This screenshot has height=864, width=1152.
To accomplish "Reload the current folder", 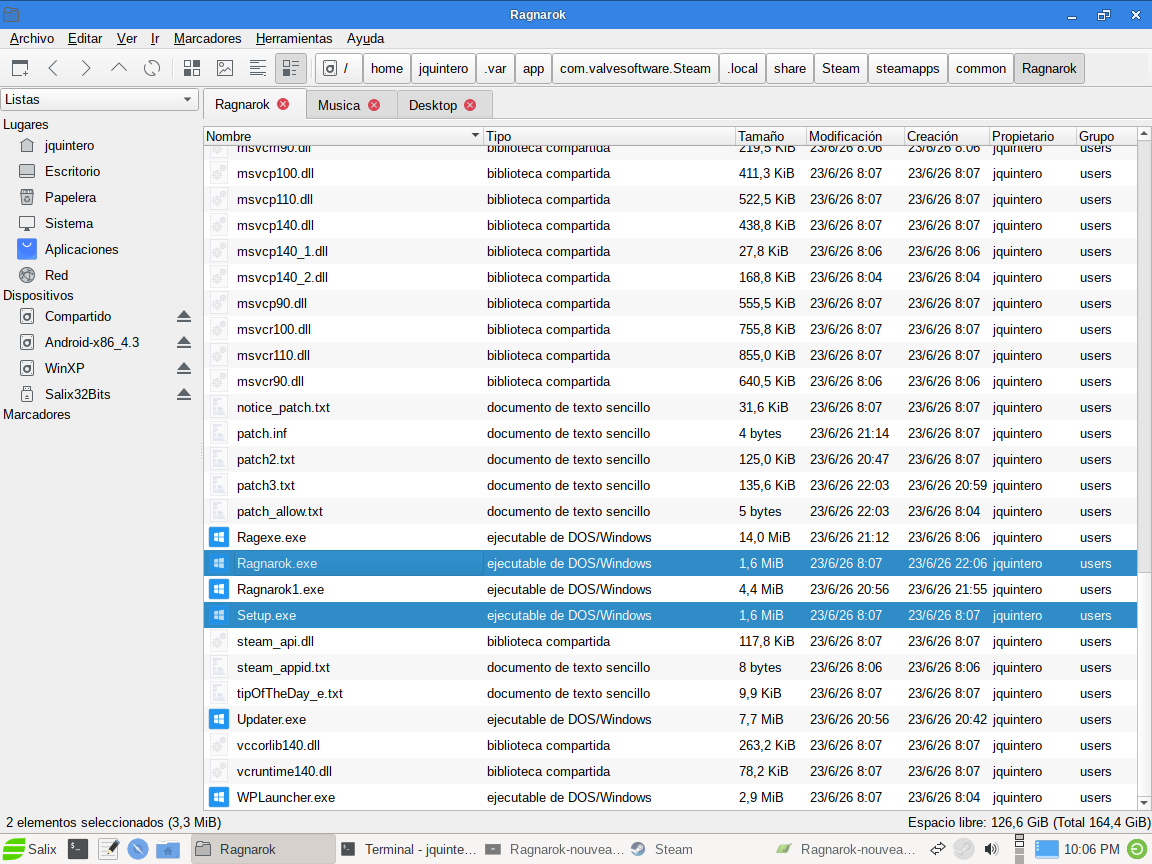I will click(151, 68).
